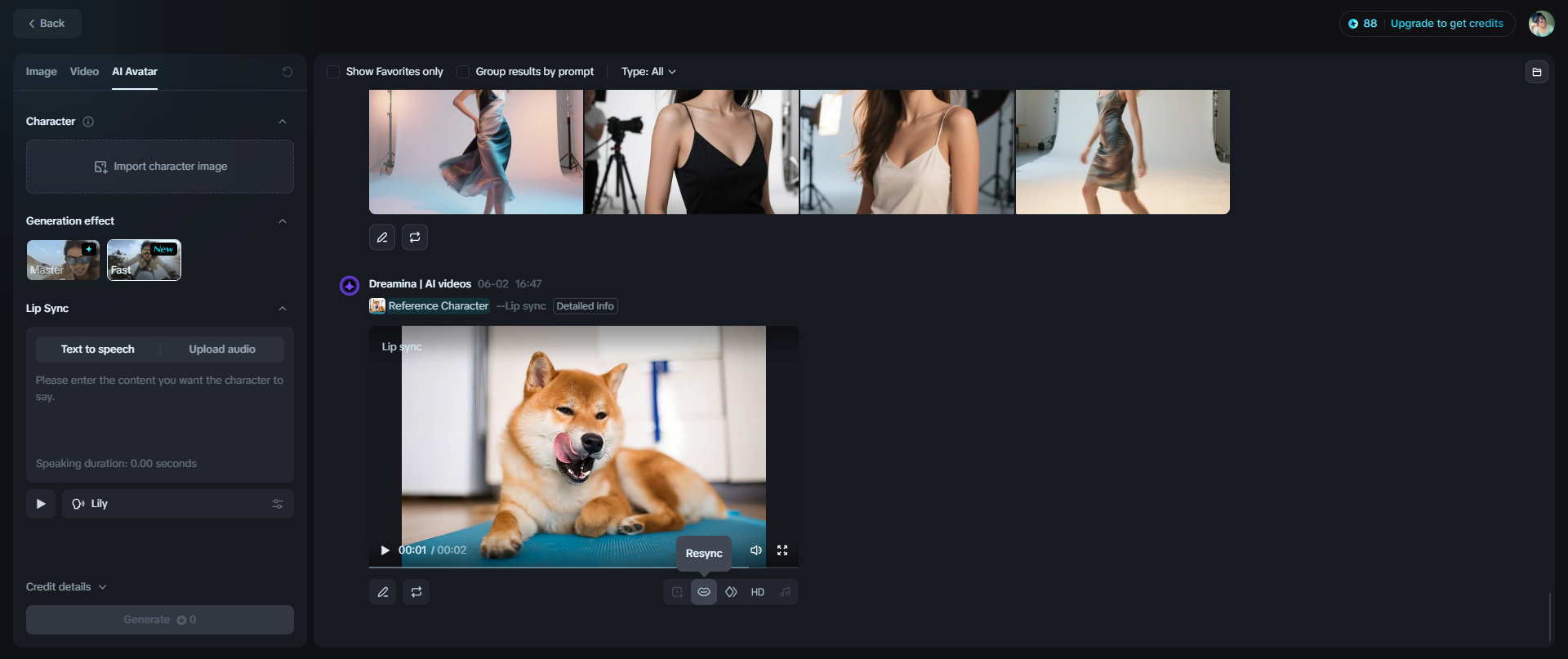Open the user profile avatar

tap(1541, 24)
